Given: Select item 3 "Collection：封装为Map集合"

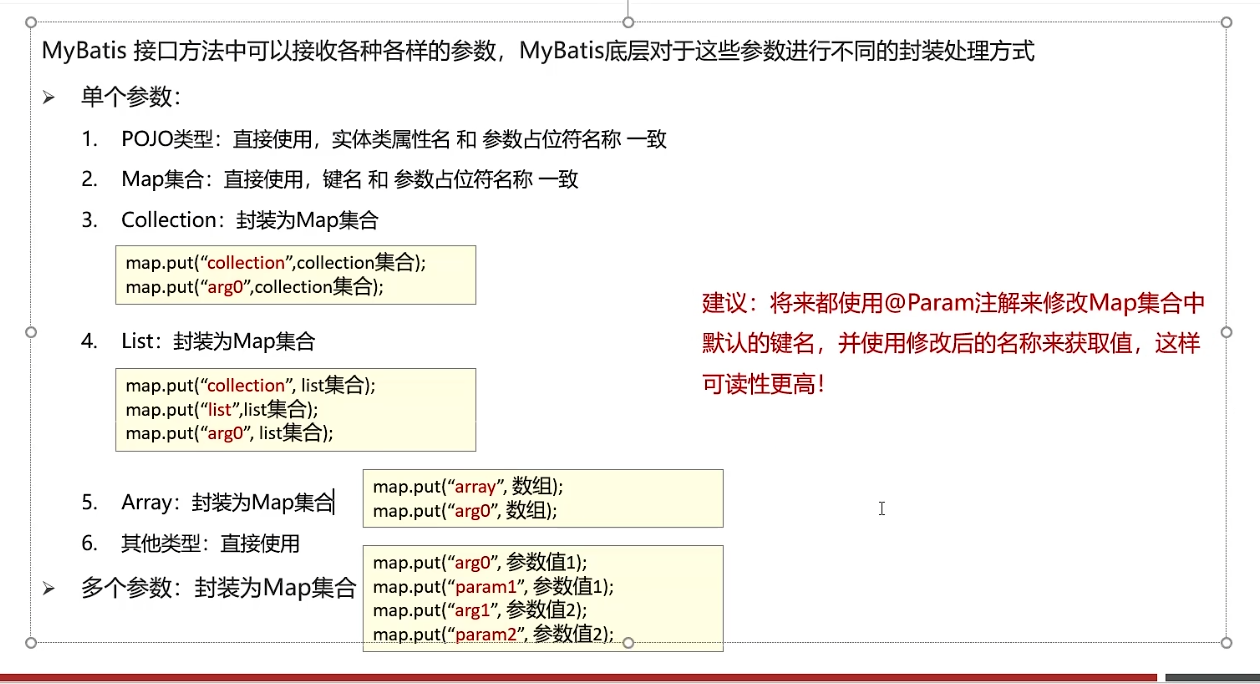Looking at the screenshot, I should 250,220.
